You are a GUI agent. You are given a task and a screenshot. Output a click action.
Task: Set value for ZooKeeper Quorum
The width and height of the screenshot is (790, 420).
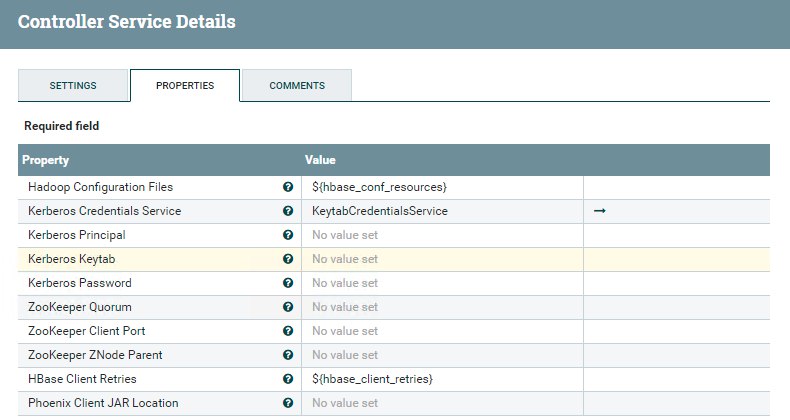point(442,307)
